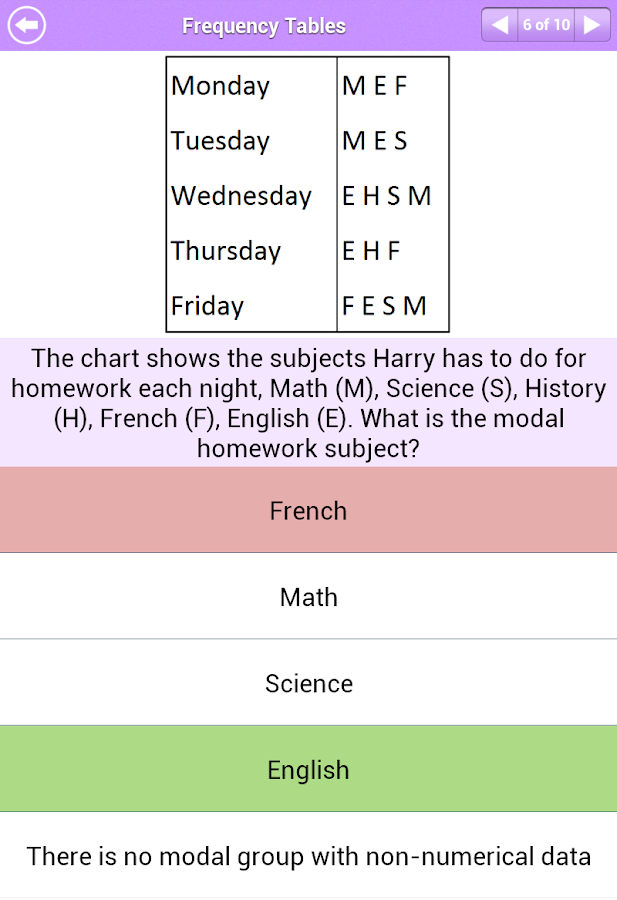Click the 'E H S M' subjects cell
This screenshot has height=900, width=617.
(386, 196)
